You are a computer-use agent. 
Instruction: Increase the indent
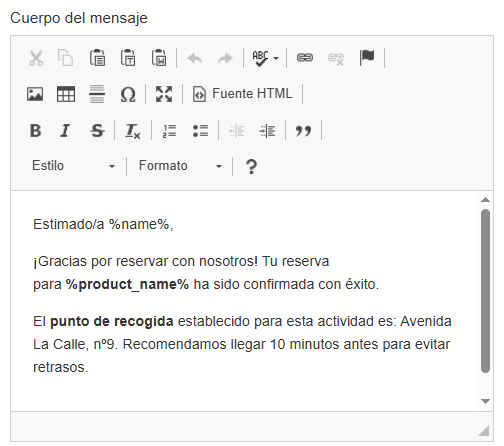pyautogui.click(x=267, y=131)
